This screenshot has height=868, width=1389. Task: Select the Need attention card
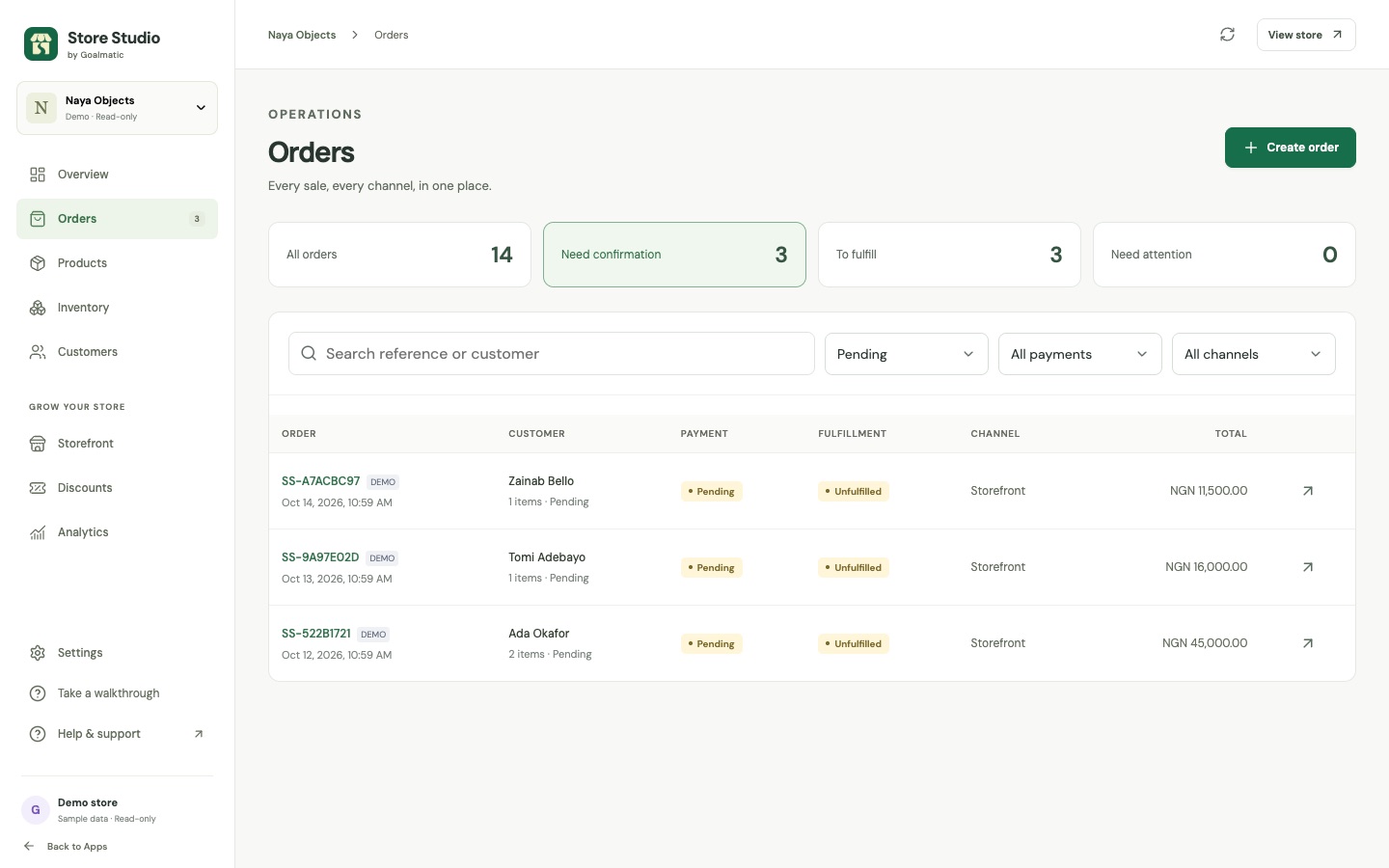coord(1224,255)
